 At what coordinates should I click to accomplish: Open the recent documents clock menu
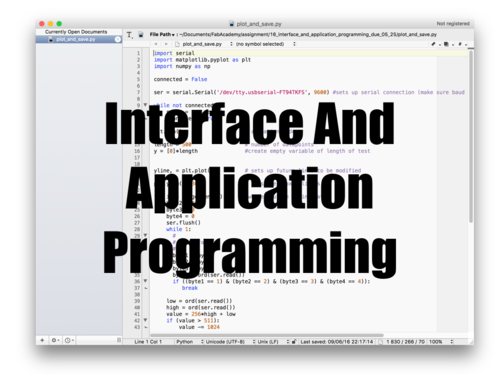tap(69, 340)
